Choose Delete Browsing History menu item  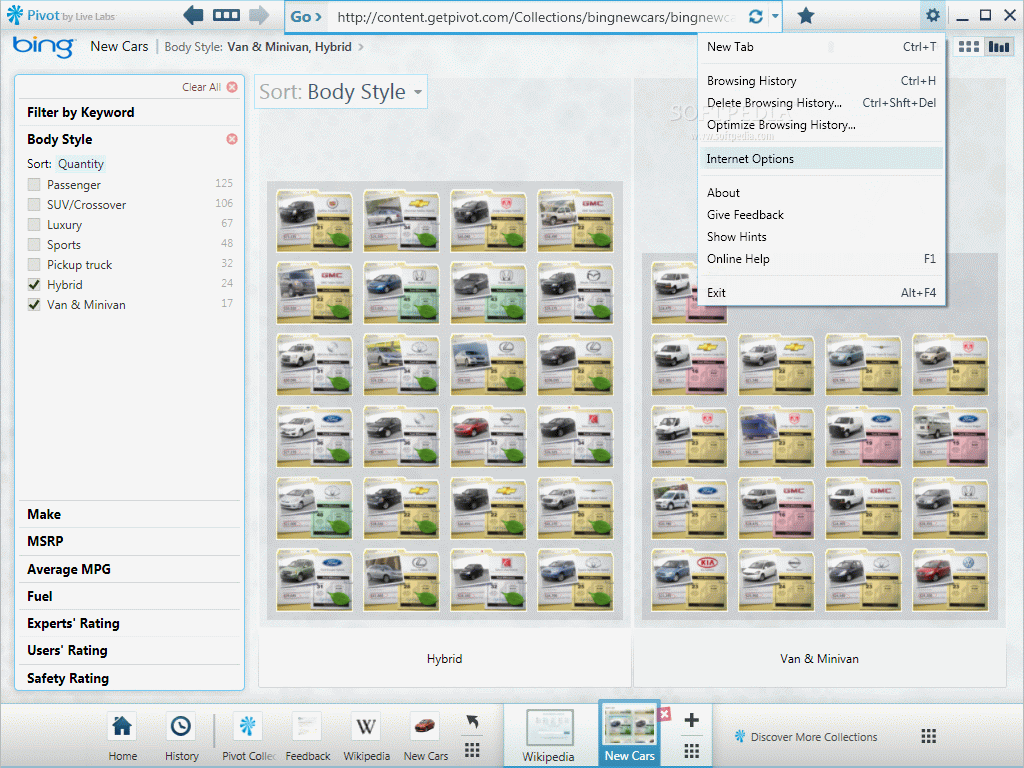[822, 103]
